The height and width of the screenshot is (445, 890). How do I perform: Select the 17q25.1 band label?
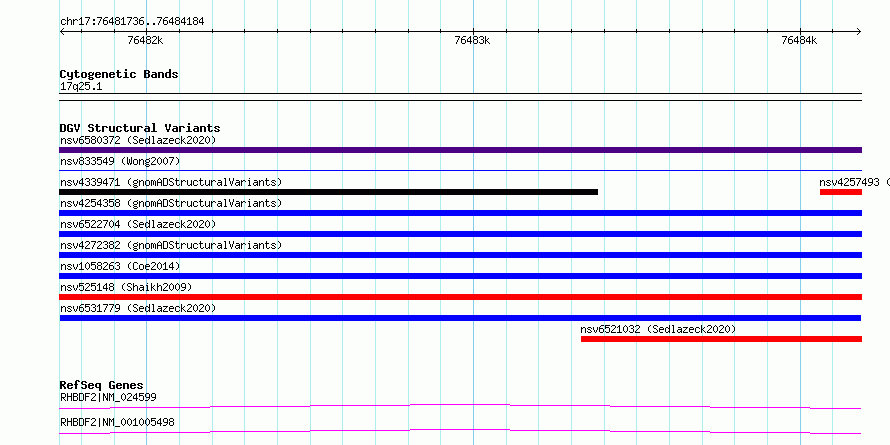(81, 87)
